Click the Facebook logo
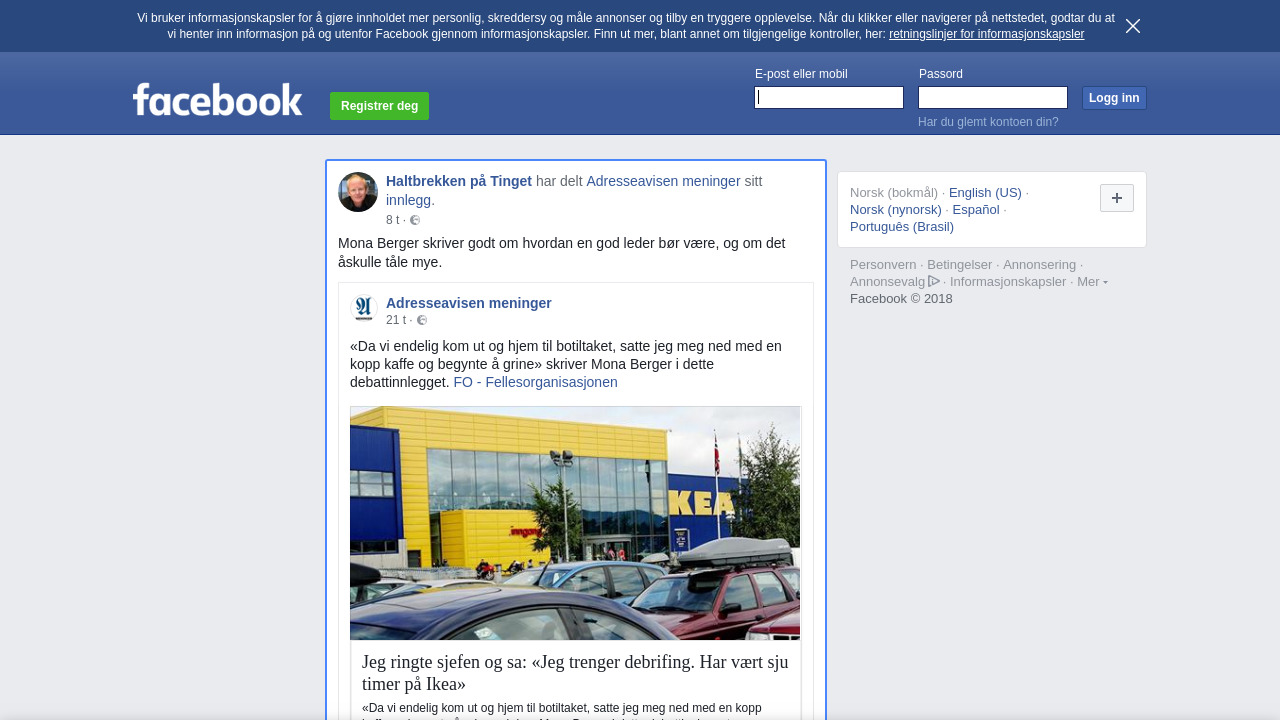 (218, 99)
